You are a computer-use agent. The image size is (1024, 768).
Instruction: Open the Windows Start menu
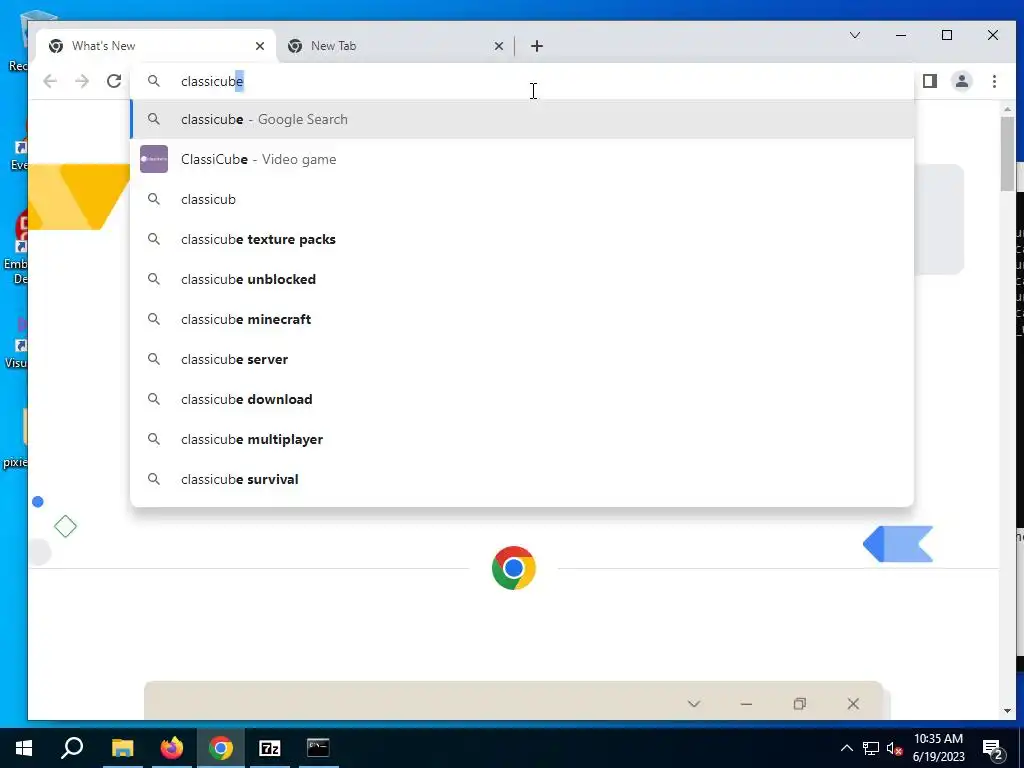click(24, 748)
